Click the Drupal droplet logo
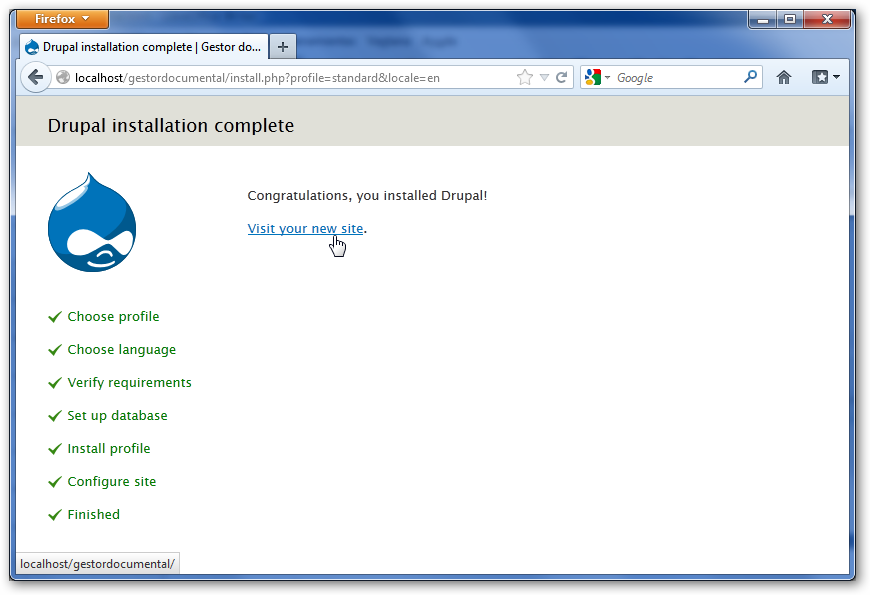870x595 pixels. pyautogui.click(x=92, y=222)
